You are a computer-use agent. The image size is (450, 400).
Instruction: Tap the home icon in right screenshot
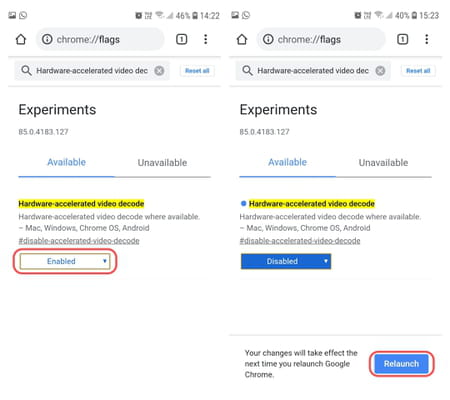click(242, 39)
